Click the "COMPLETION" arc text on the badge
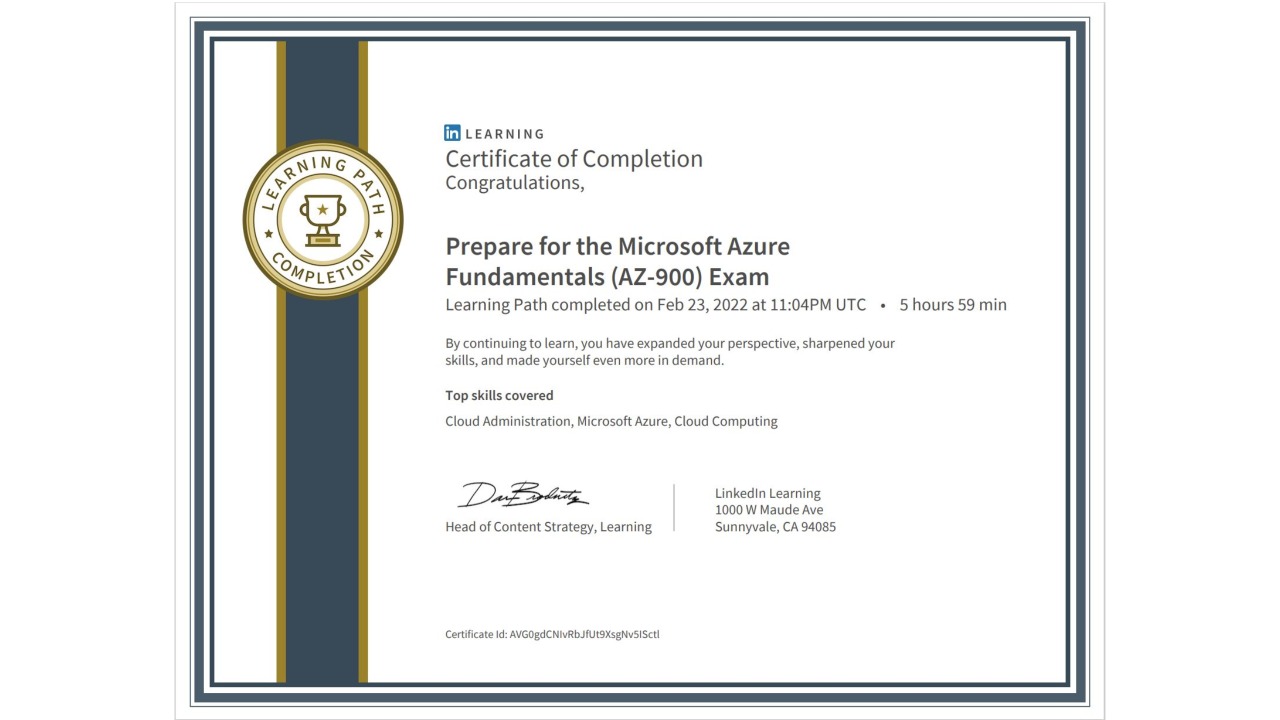This screenshot has height=720, width=1280. 322,272
